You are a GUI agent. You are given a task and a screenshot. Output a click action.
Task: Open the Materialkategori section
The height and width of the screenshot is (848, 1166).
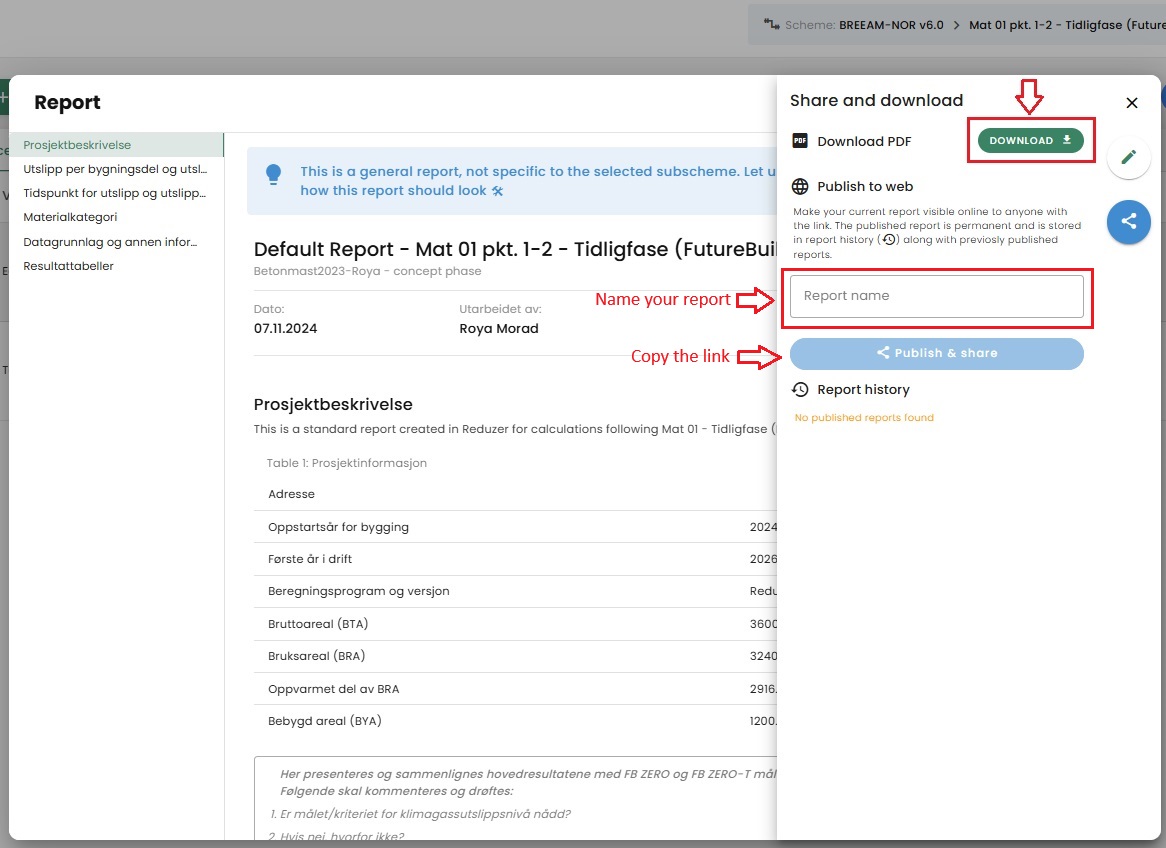click(71, 217)
